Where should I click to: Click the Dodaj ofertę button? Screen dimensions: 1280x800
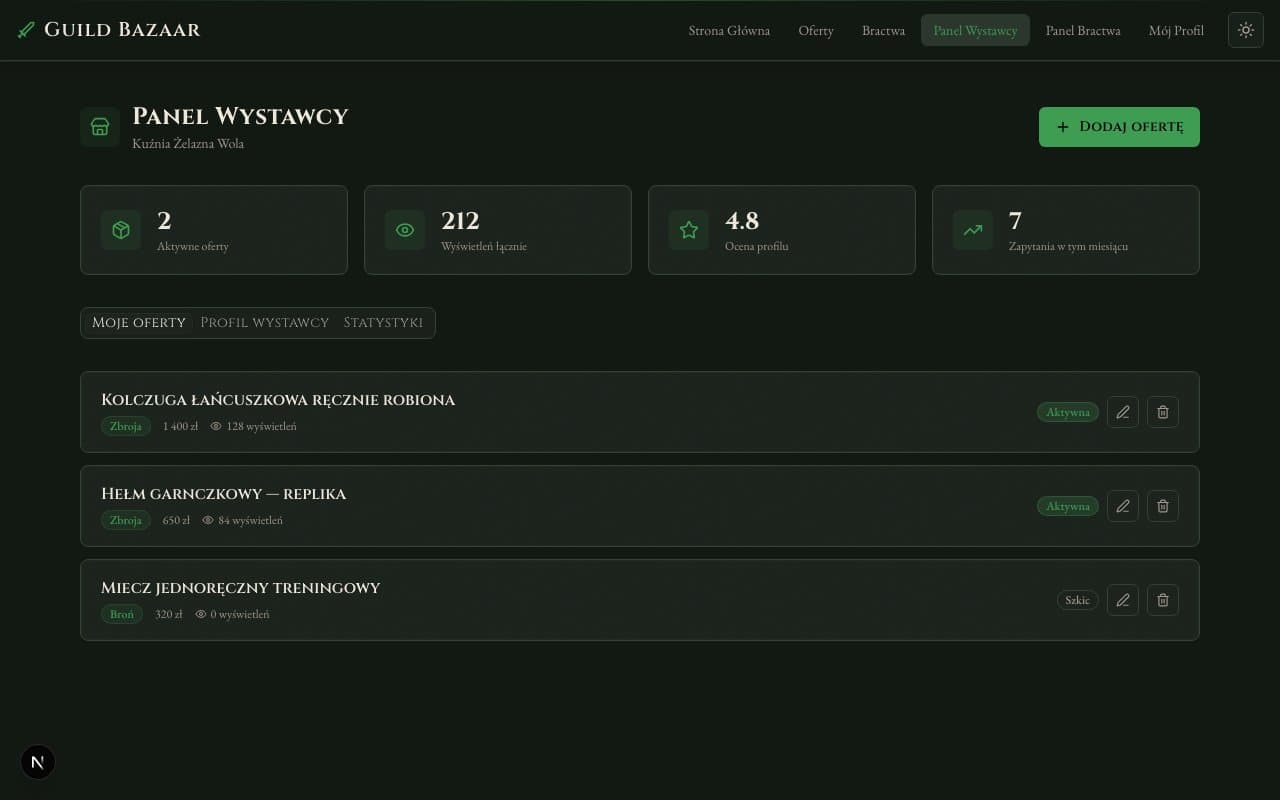[1119, 127]
